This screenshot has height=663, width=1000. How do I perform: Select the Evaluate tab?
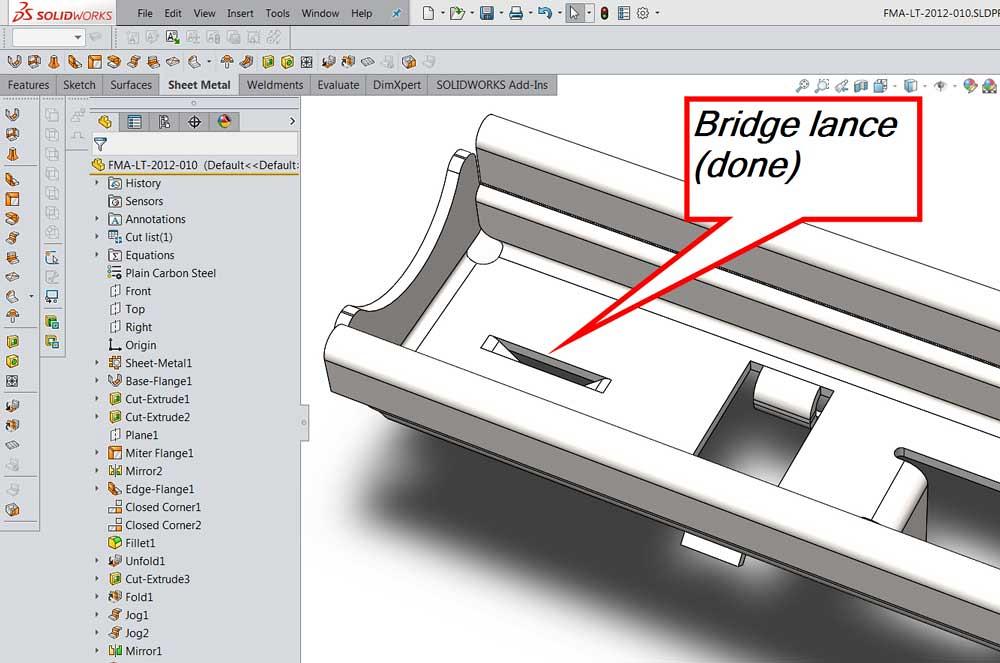click(x=338, y=85)
